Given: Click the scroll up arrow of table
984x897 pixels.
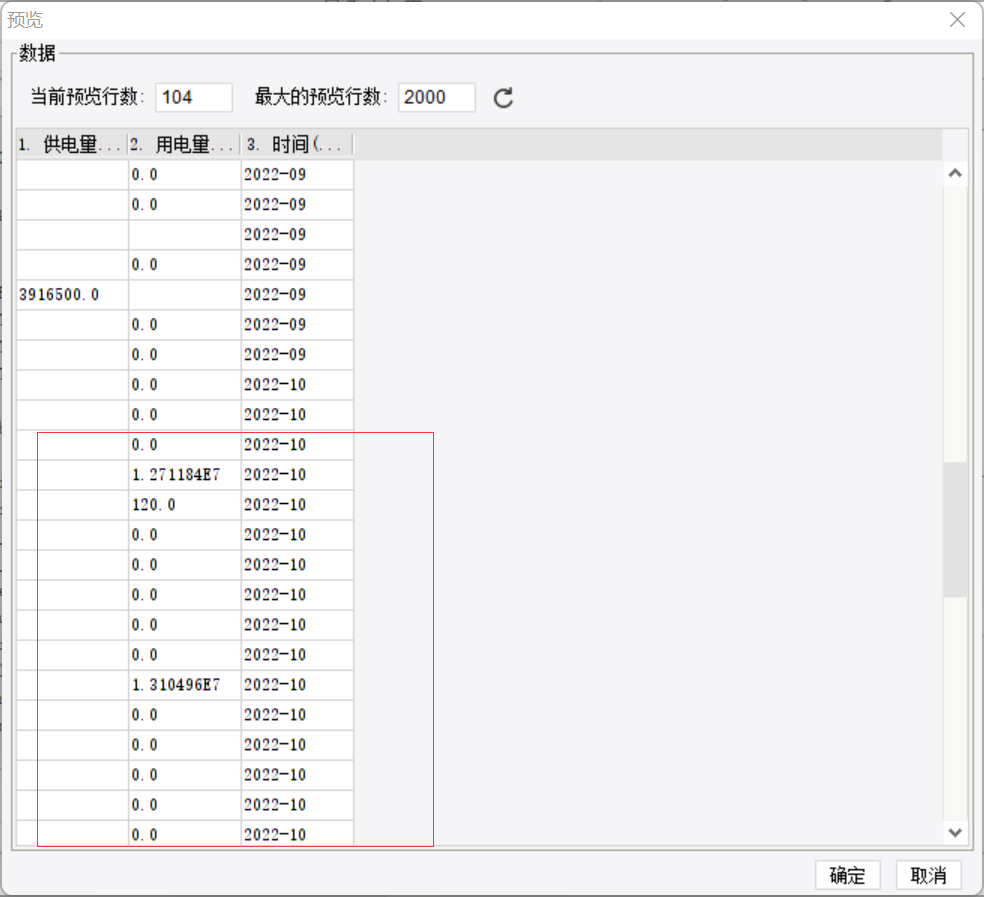Looking at the screenshot, I should [955, 173].
